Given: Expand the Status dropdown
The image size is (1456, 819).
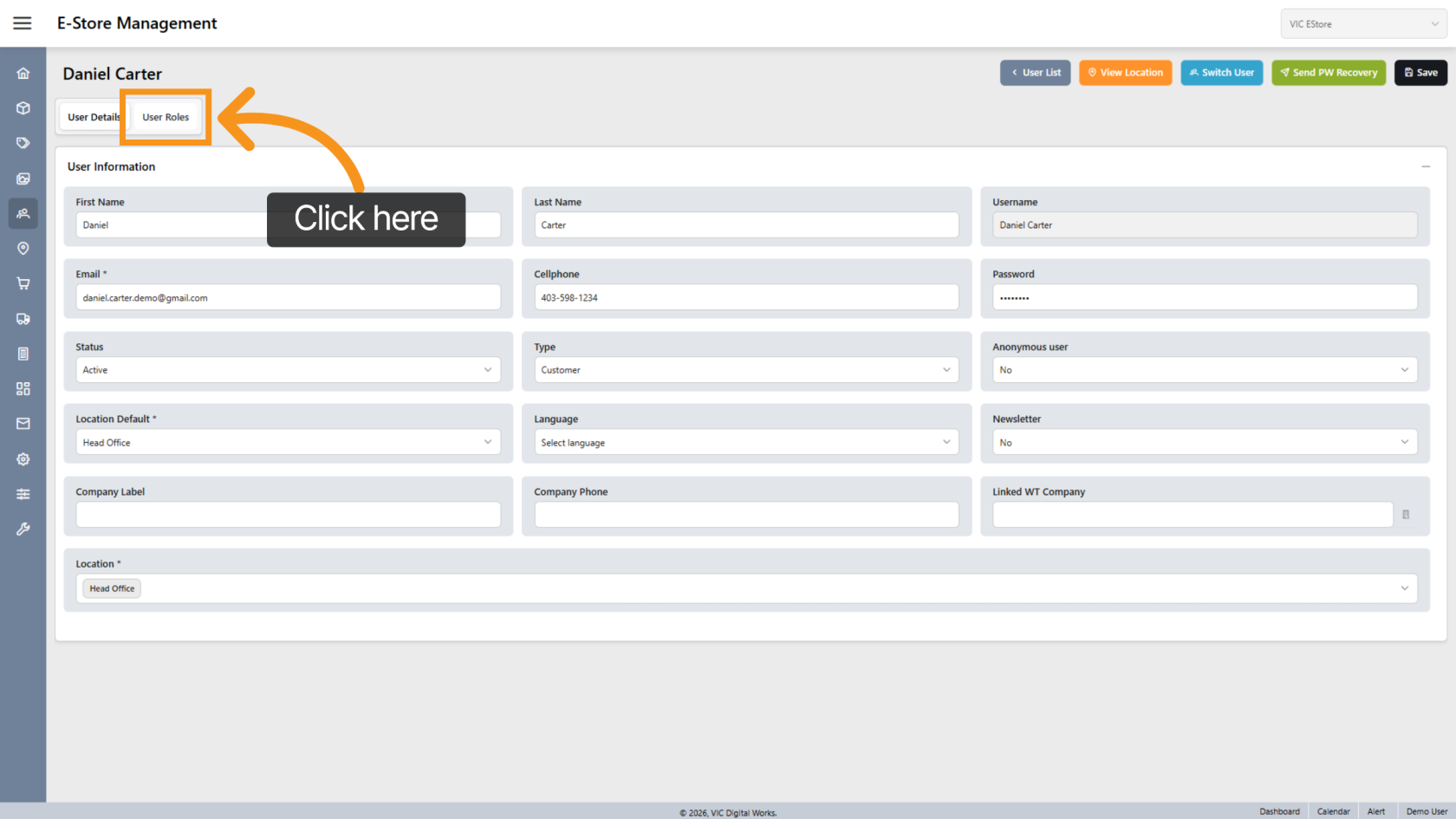Looking at the screenshot, I should coord(288,370).
